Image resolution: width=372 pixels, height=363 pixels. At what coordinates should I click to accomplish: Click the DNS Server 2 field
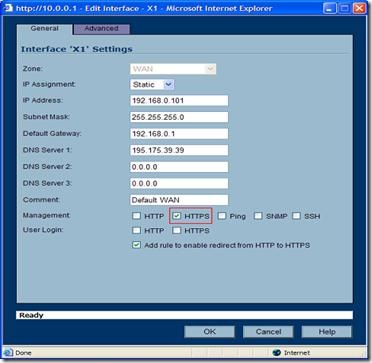pyautogui.click(x=179, y=167)
